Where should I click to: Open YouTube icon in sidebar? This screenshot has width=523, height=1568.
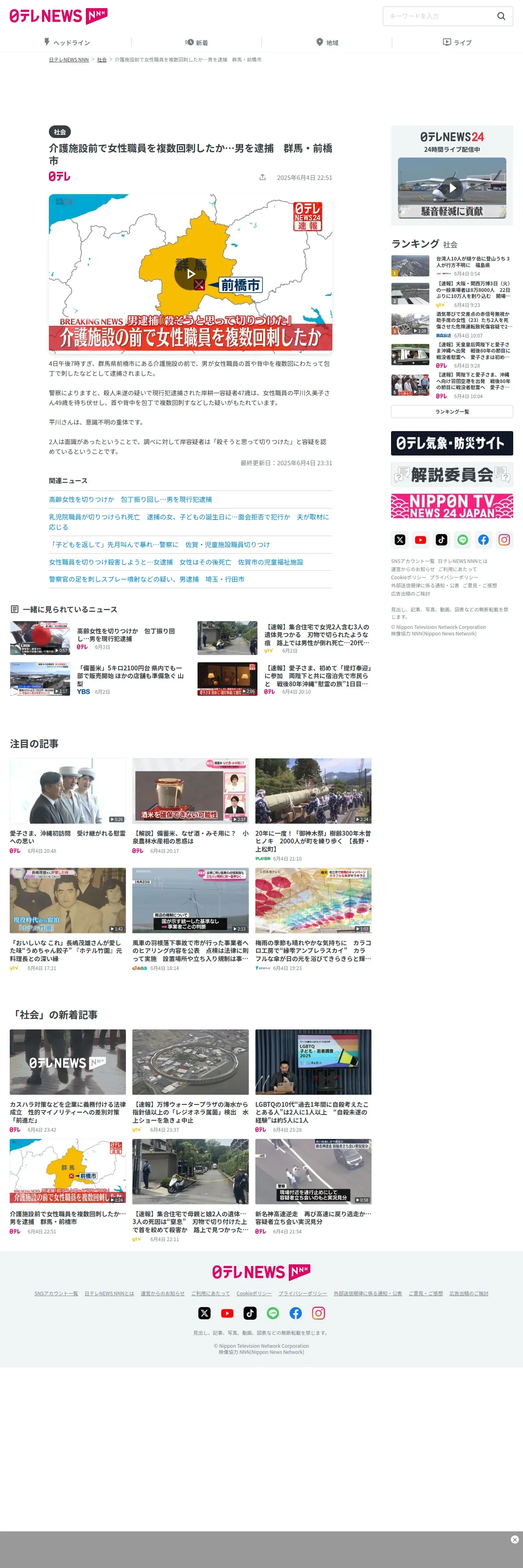pos(421,540)
